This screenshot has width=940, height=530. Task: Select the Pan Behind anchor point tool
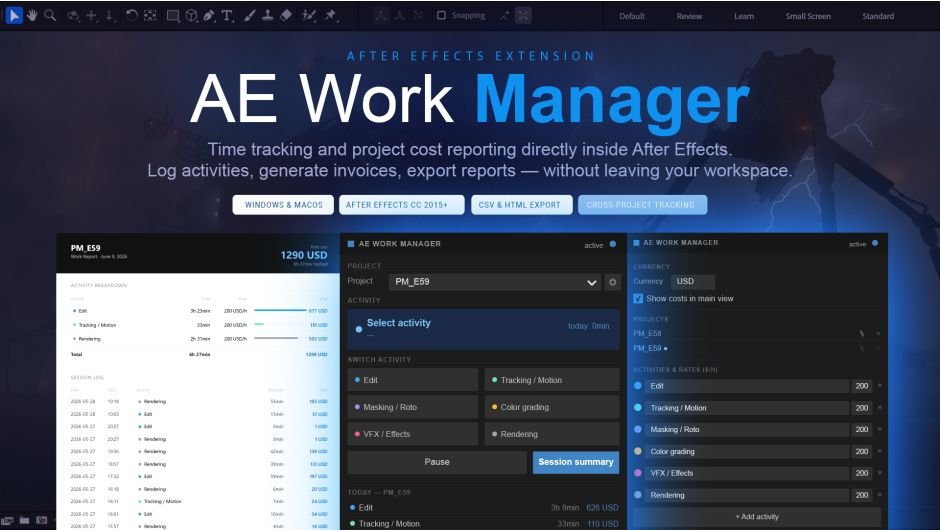coord(150,16)
